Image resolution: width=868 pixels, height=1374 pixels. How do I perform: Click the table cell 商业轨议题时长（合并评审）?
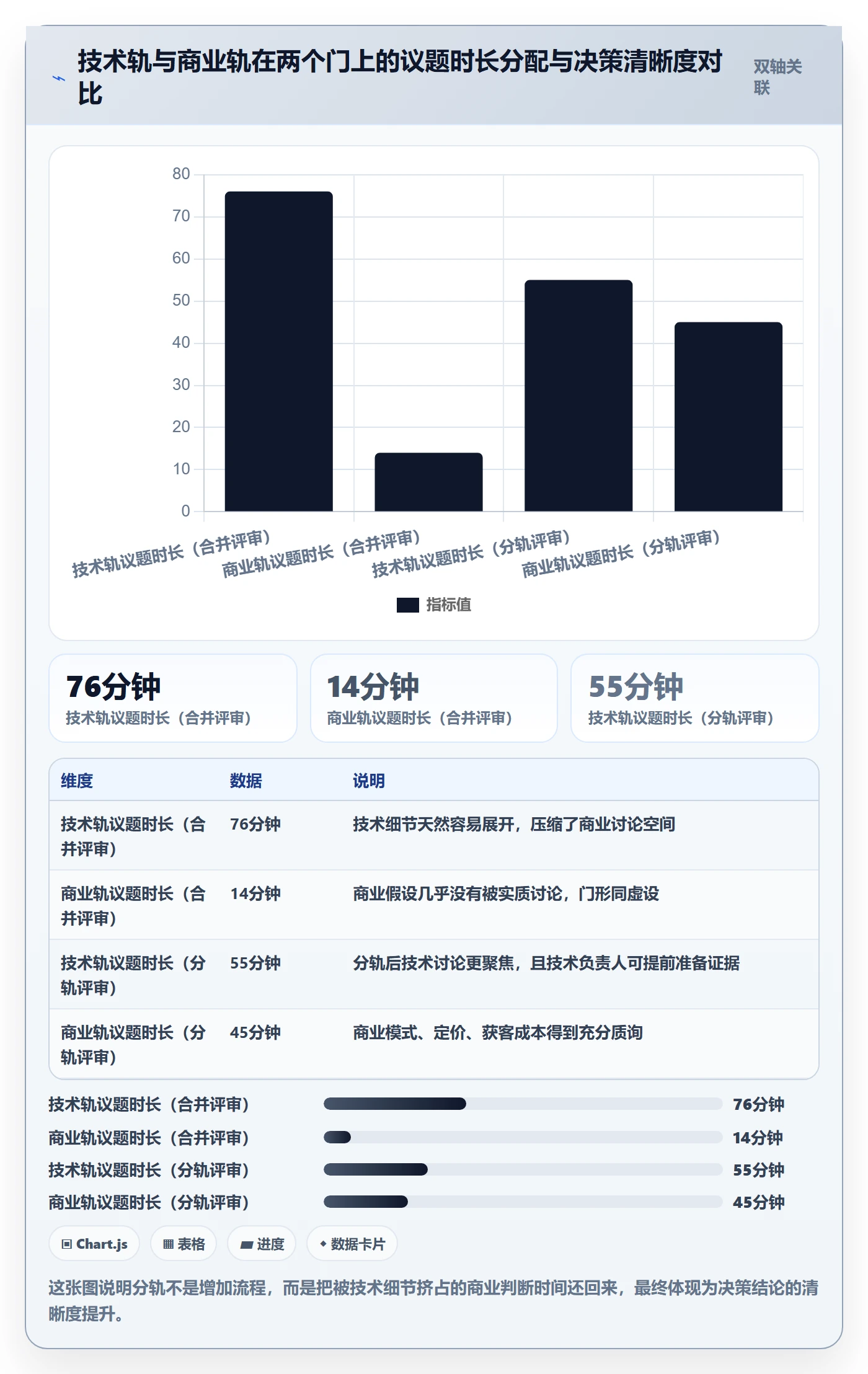(x=133, y=906)
